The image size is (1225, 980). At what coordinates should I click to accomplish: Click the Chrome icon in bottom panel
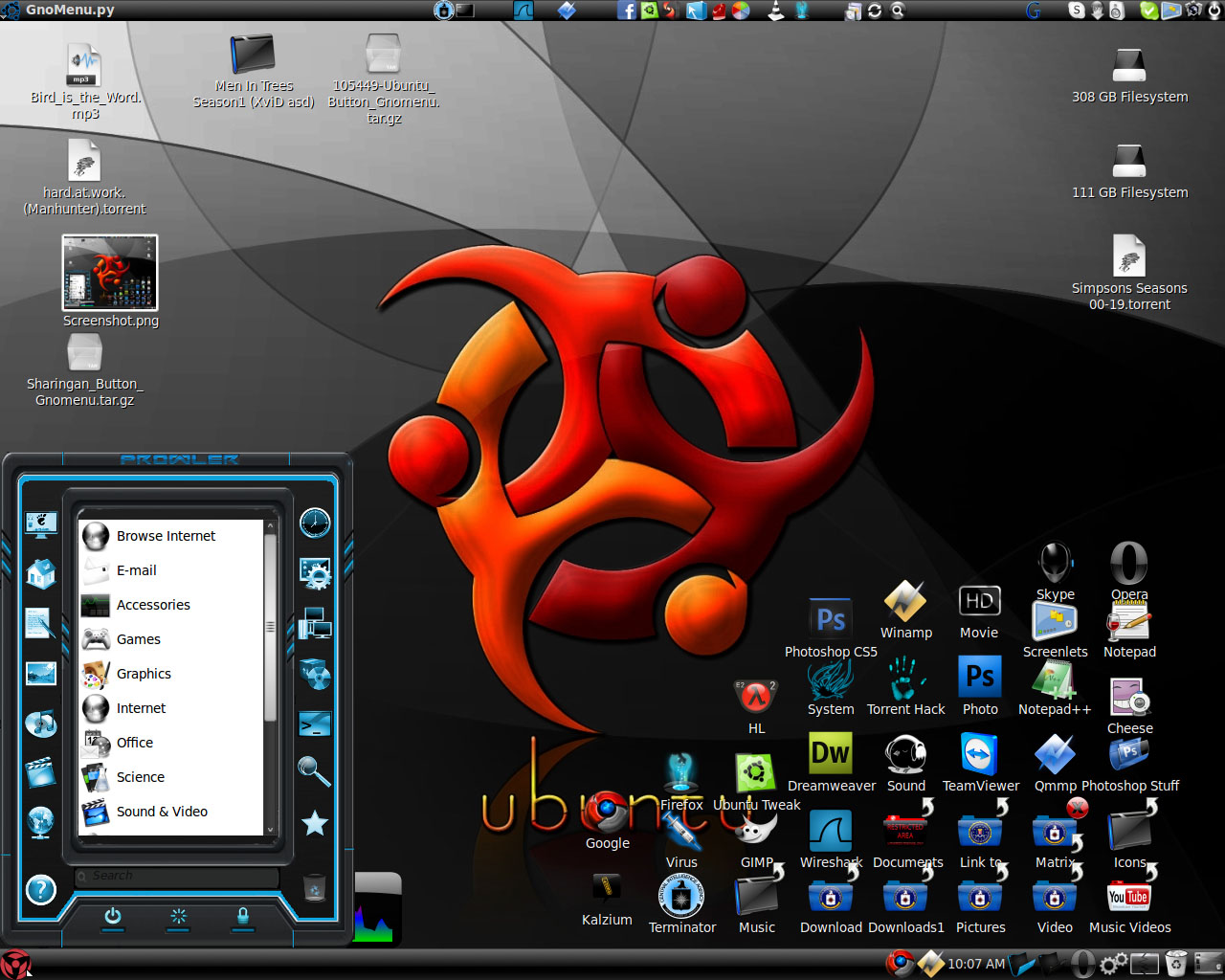click(x=899, y=964)
